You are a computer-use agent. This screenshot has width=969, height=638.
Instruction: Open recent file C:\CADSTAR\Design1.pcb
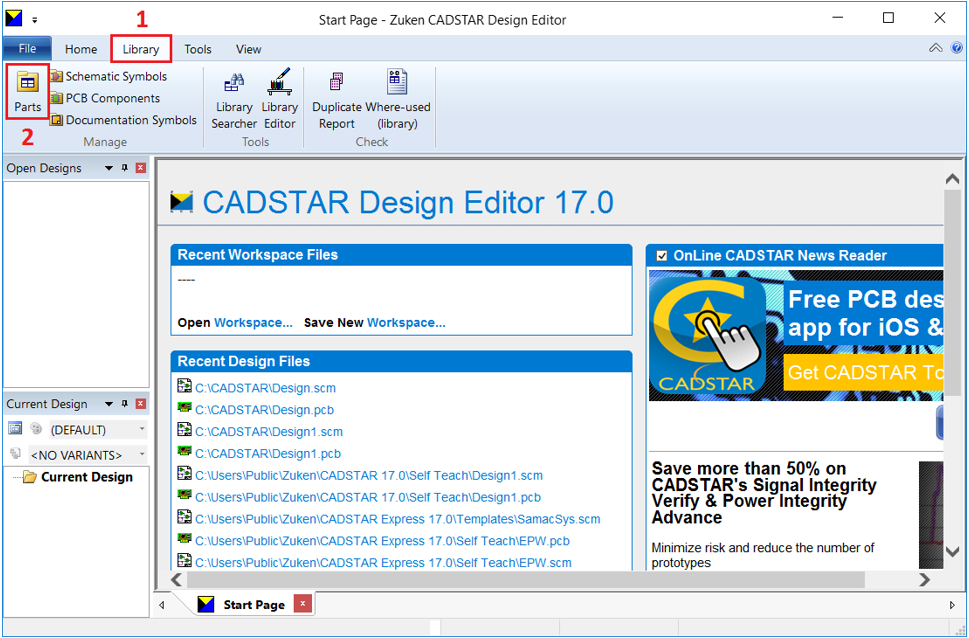pyautogui.click(x=268, y=454)
